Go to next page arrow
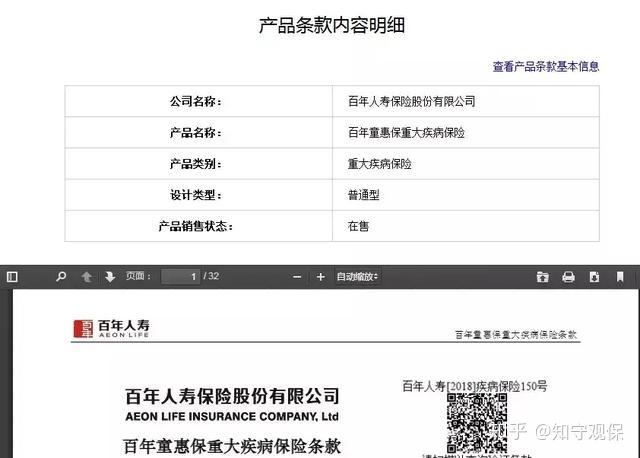The height and width of the screenshot is (458, 640). [110, 277]
